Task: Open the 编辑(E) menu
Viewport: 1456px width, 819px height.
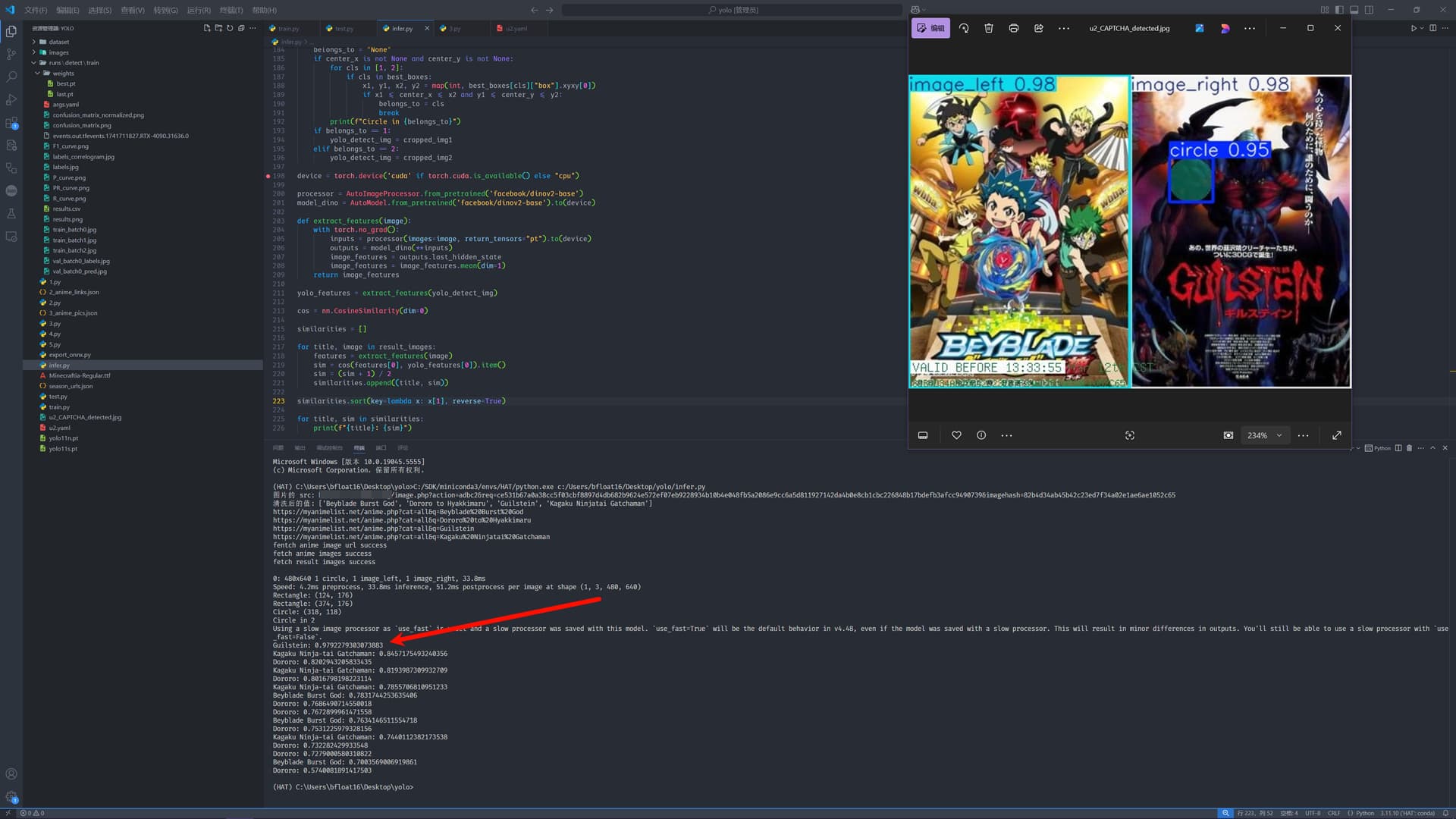Action: pyautogui.click(x=67, y=10)
